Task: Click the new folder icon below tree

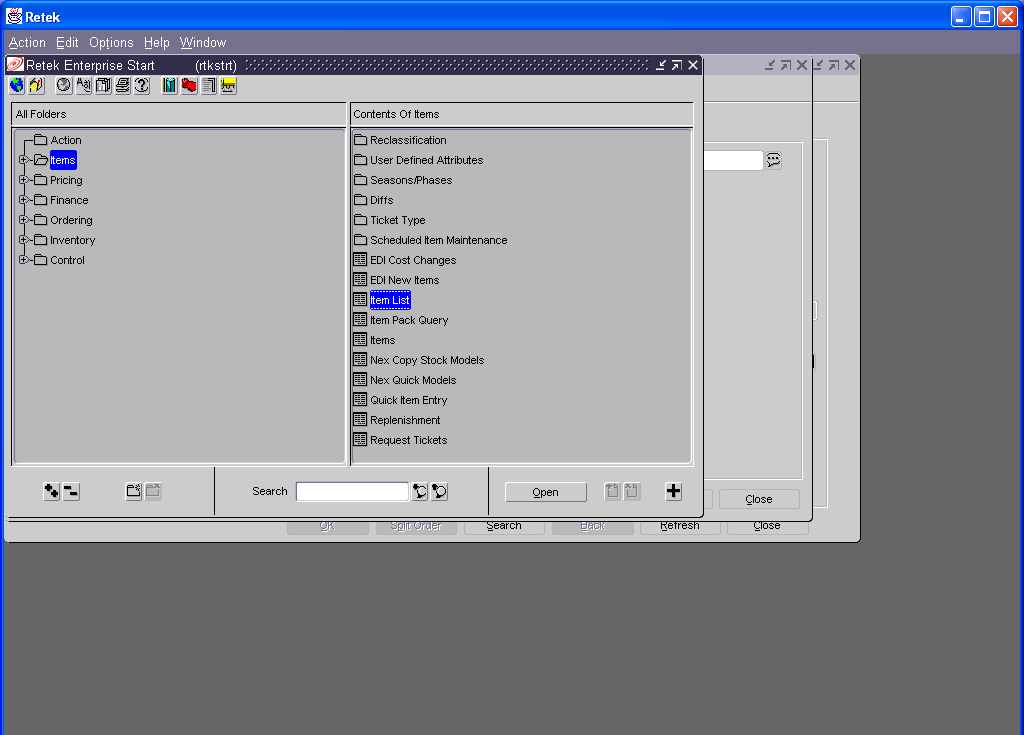Action: pos(134,491)
